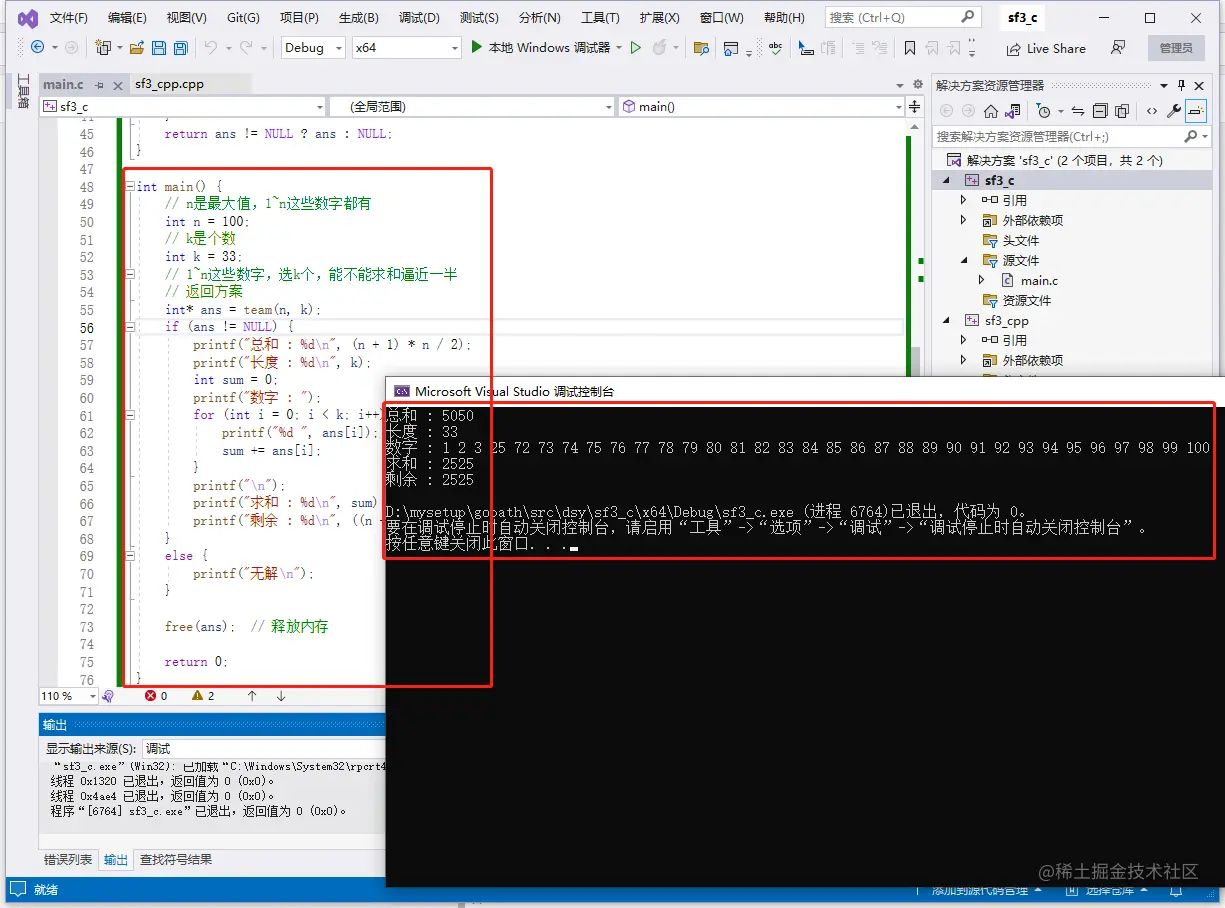Open the 文件(F) menu
Viewport: 1225px width, 908px height.
coord(68,18)
